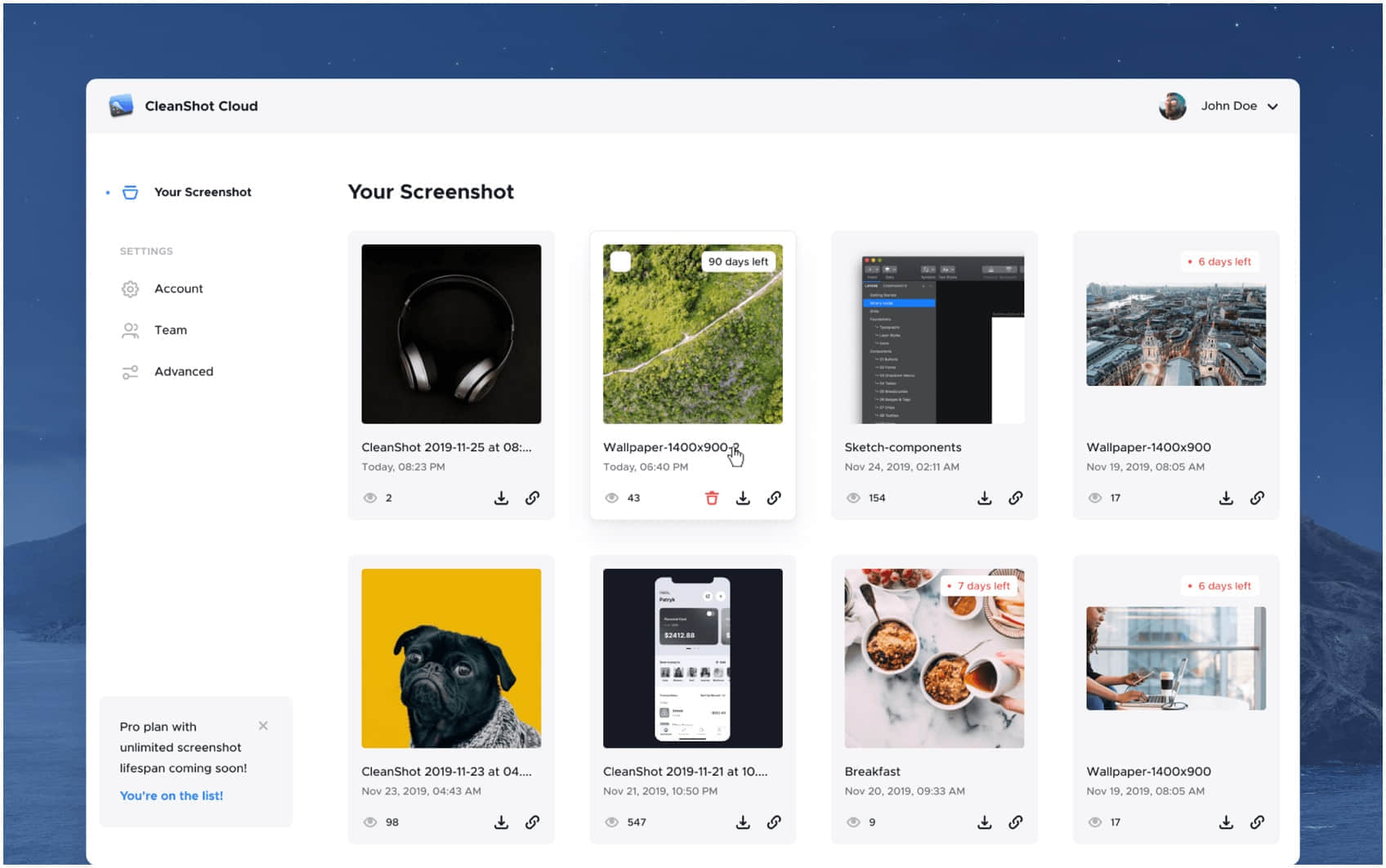Delete the Wallpaper-1400x900-2 screenshot via trash icon
The image size is (1386, 868).
point(712,498)
